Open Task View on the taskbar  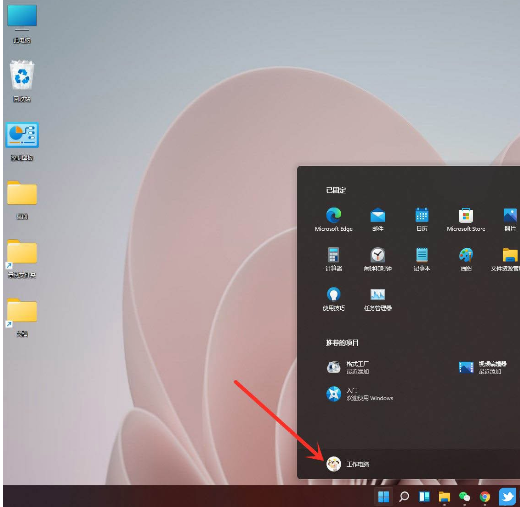[x=424, y=496]
